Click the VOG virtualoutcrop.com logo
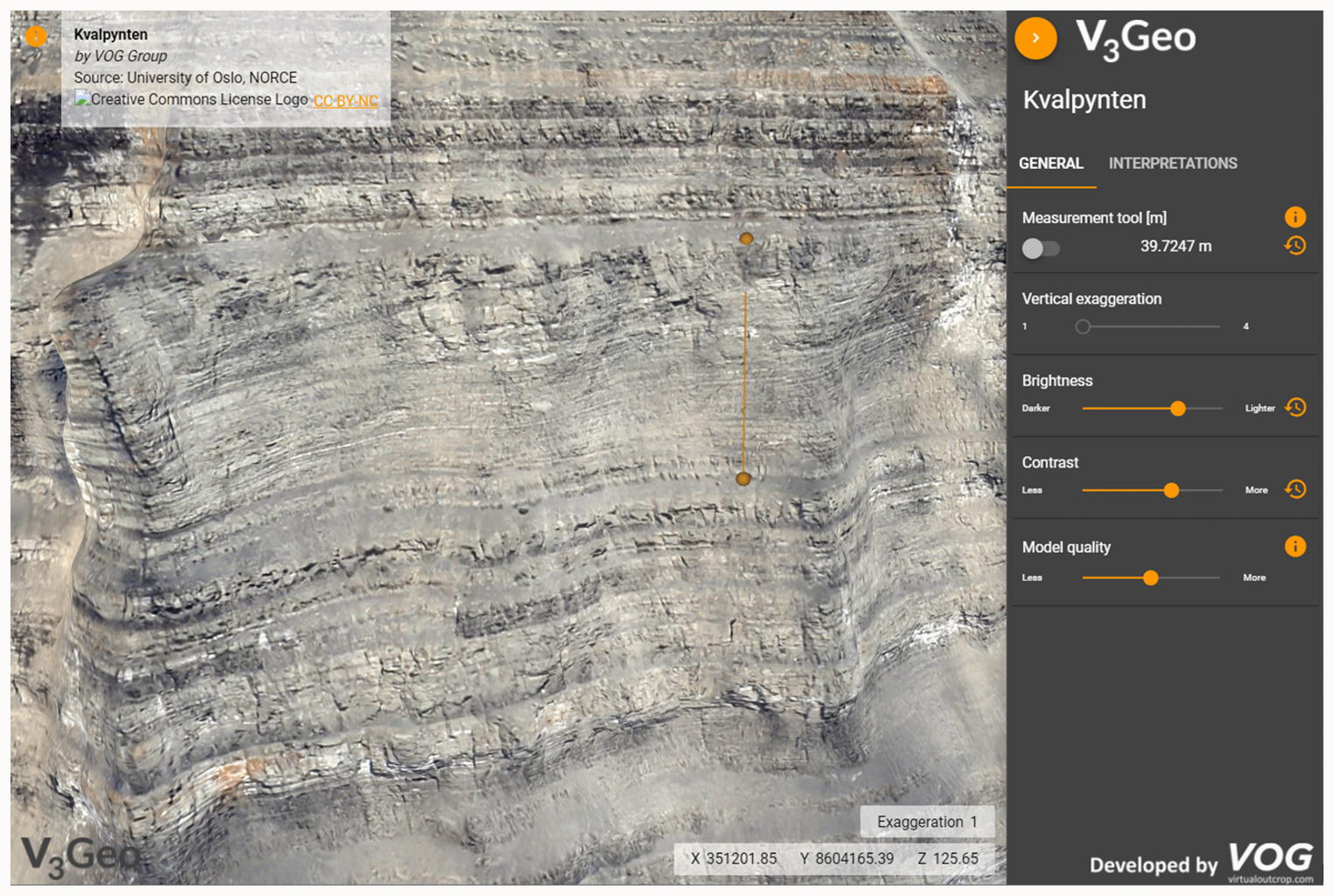The image size is (1334, 896). coord(1270,862)
